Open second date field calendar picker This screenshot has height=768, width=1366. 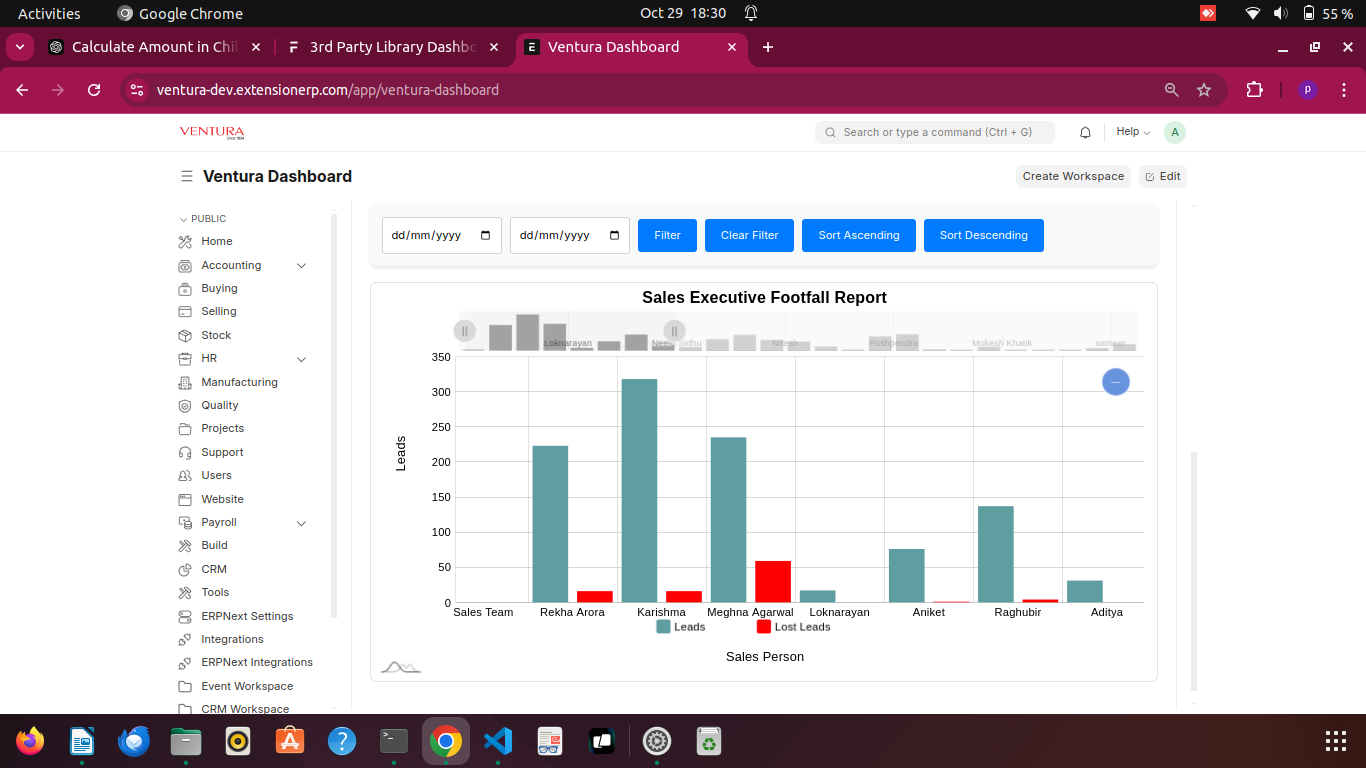[x=614, y=235]
